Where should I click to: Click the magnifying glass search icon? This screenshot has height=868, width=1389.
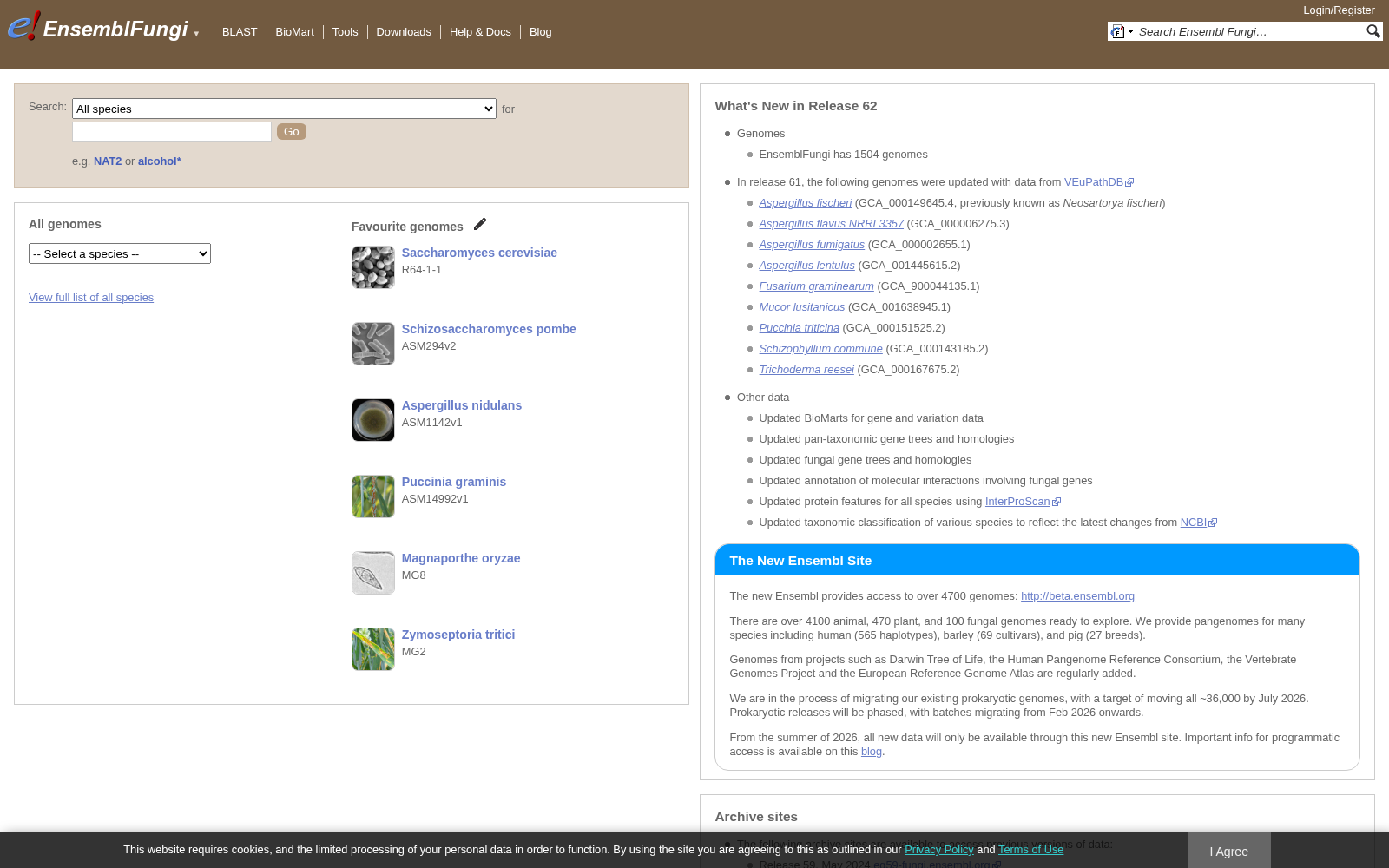(x=1373, y=31)
